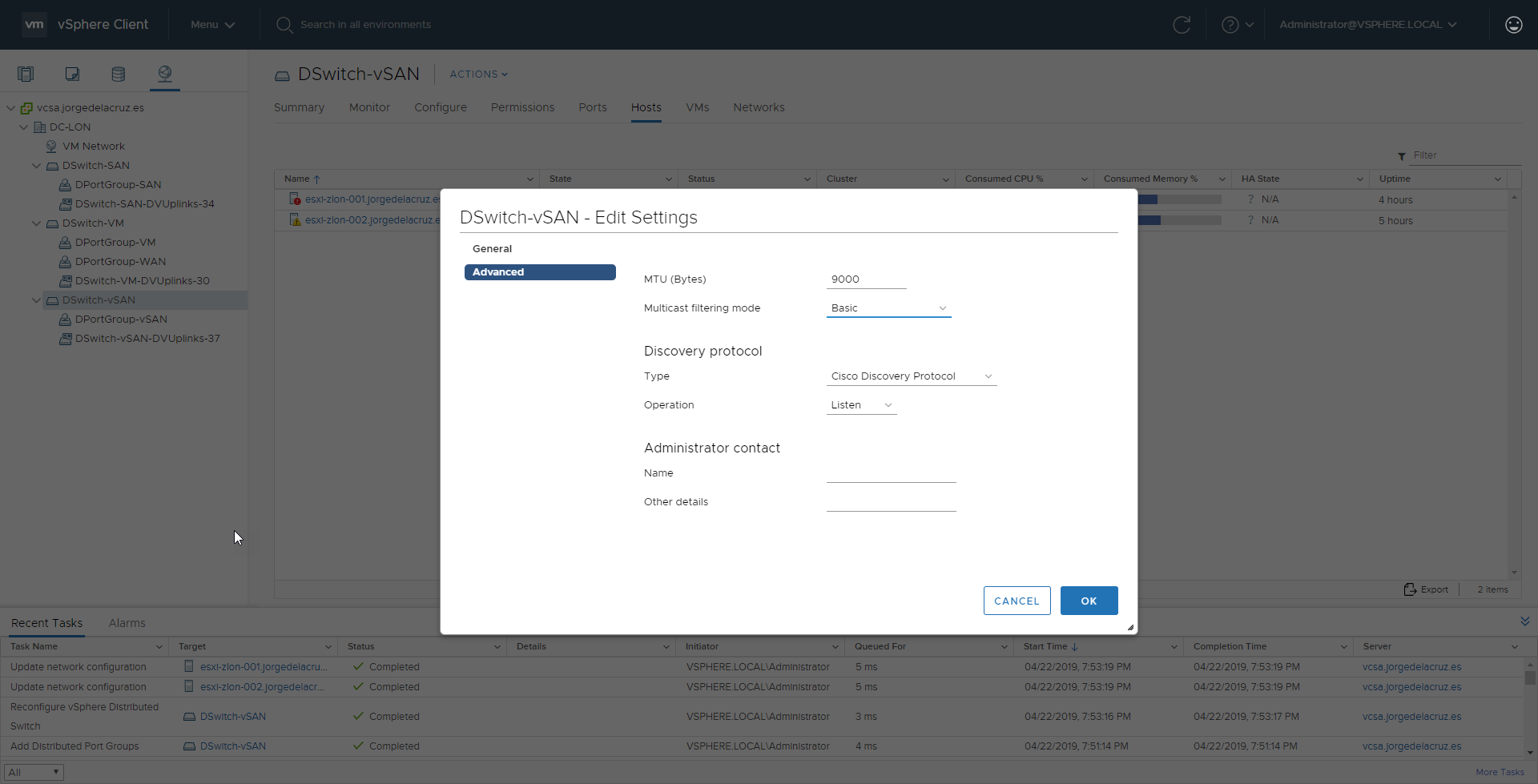1538x784 pixels.
Task: Click the smiley feedback icon
Action: [x=1514, y=25]
